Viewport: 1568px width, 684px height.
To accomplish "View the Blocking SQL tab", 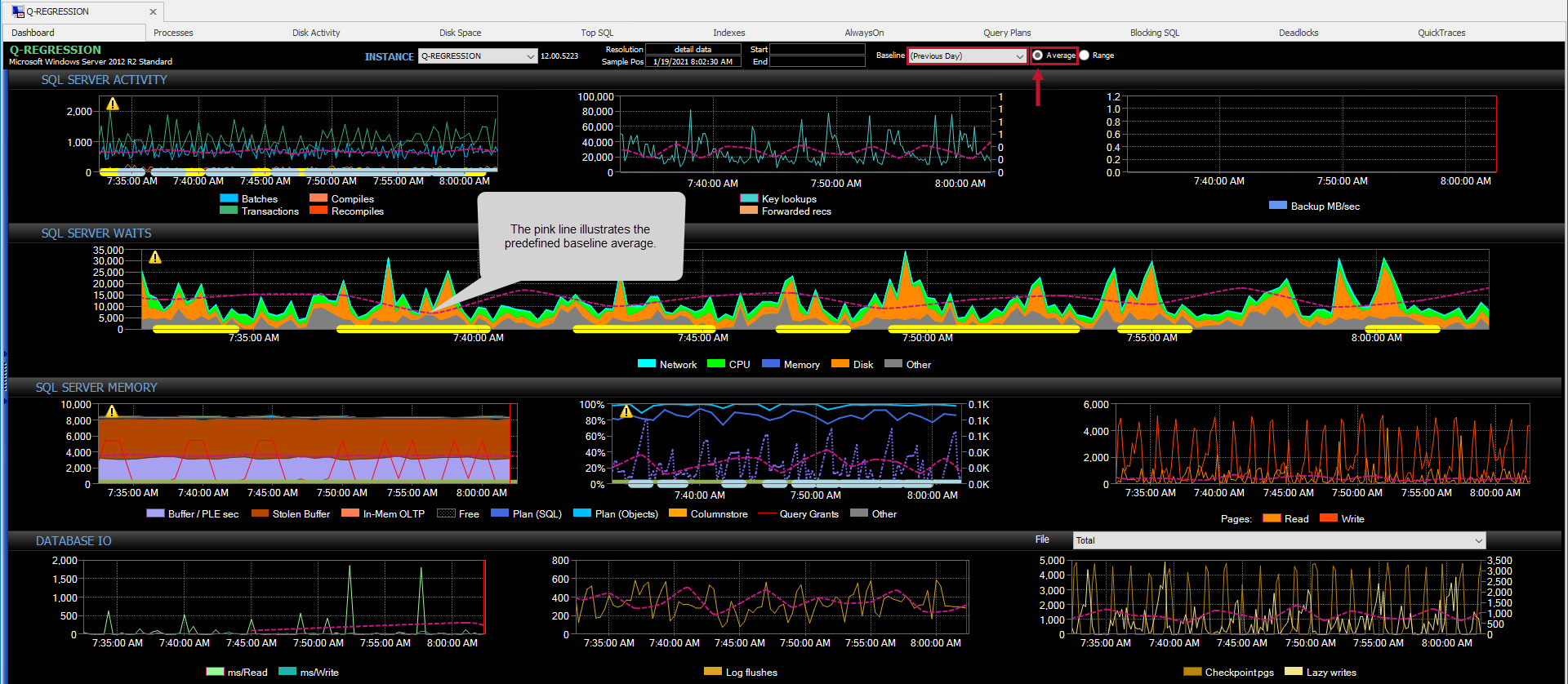I will pyautogui.click(x=1155, y=33).
